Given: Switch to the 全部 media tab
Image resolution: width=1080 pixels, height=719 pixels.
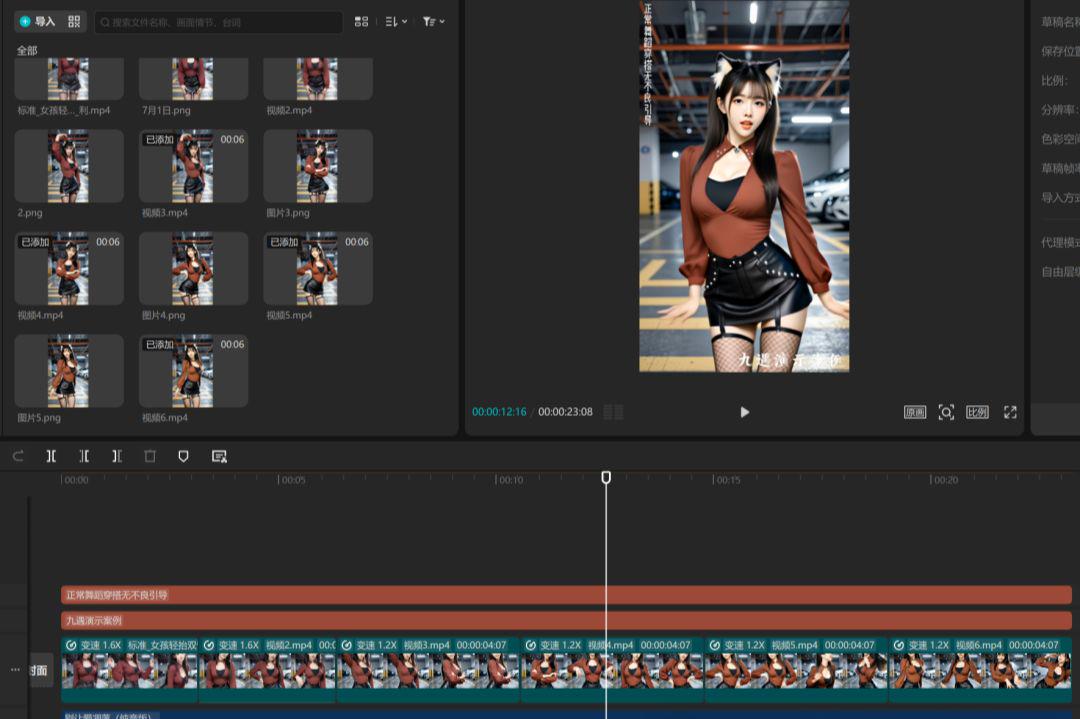Looking at the screenshot, I should coord(27,49).
